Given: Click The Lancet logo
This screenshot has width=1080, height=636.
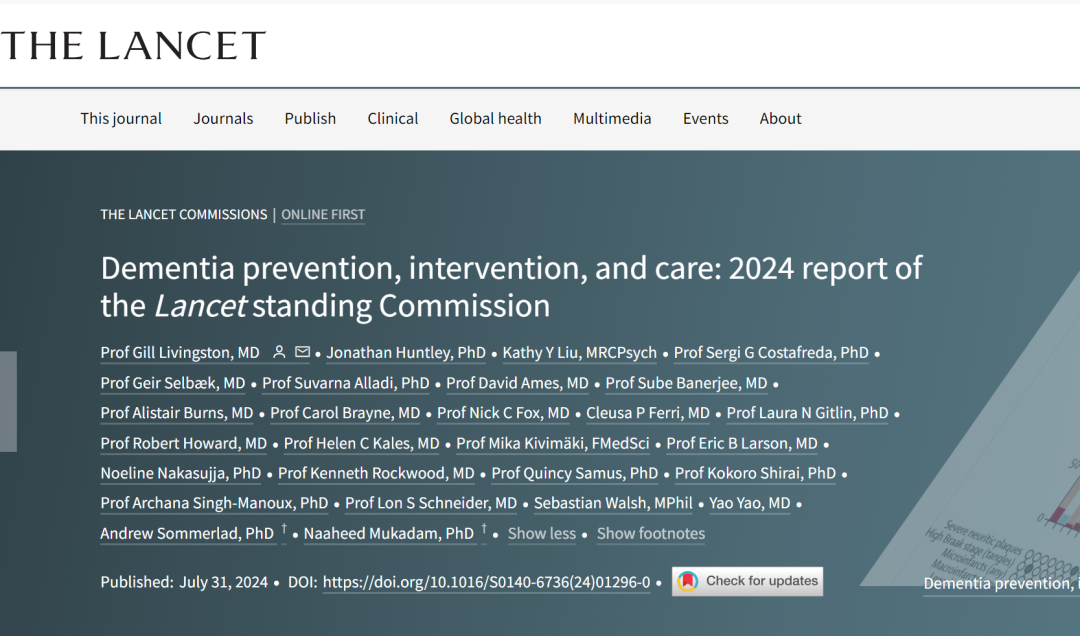Looking at the screenshot, I should [133, 45].
